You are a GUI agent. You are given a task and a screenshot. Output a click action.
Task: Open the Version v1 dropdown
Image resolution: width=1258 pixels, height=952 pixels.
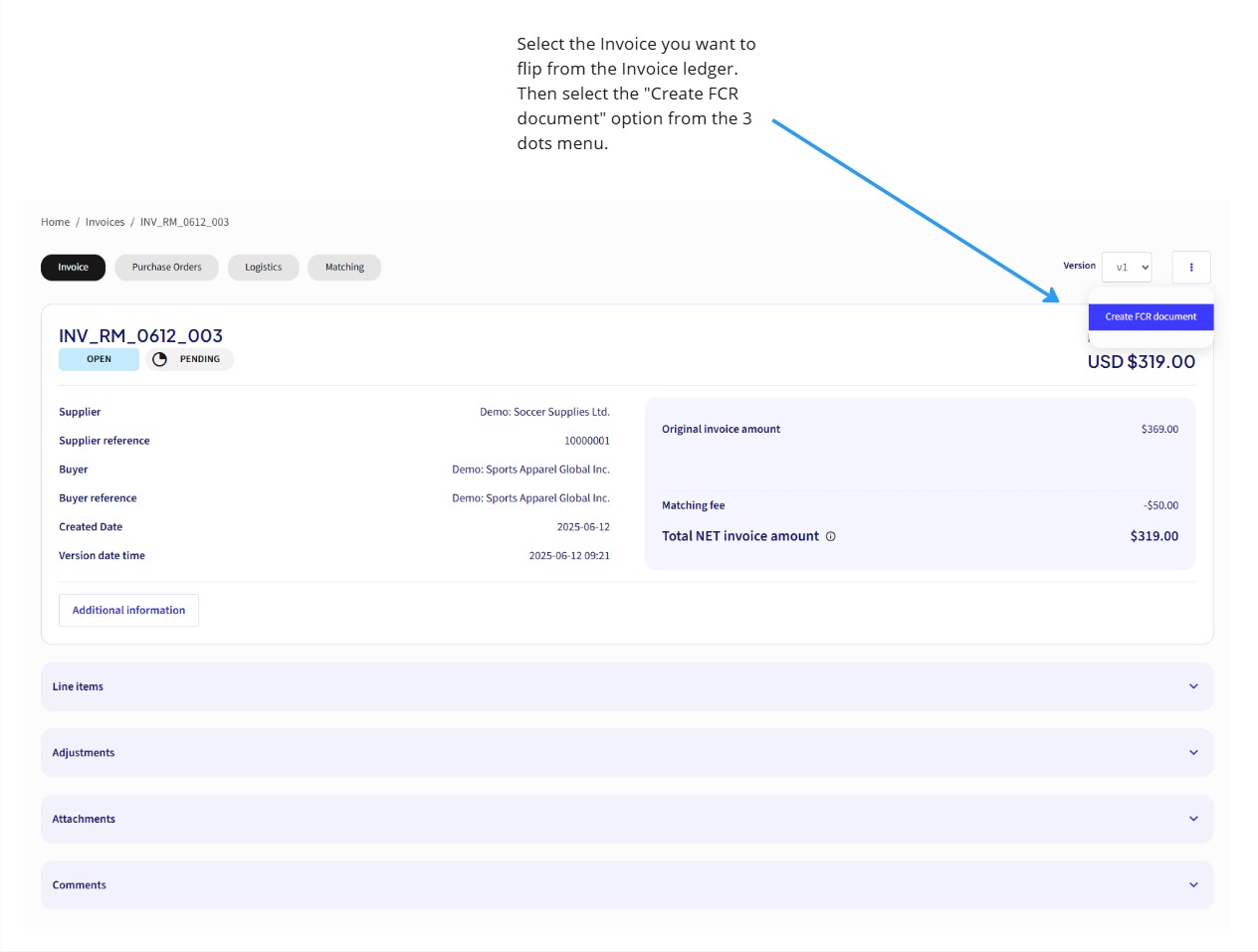pyautogui.click(x=1127, y=267)
